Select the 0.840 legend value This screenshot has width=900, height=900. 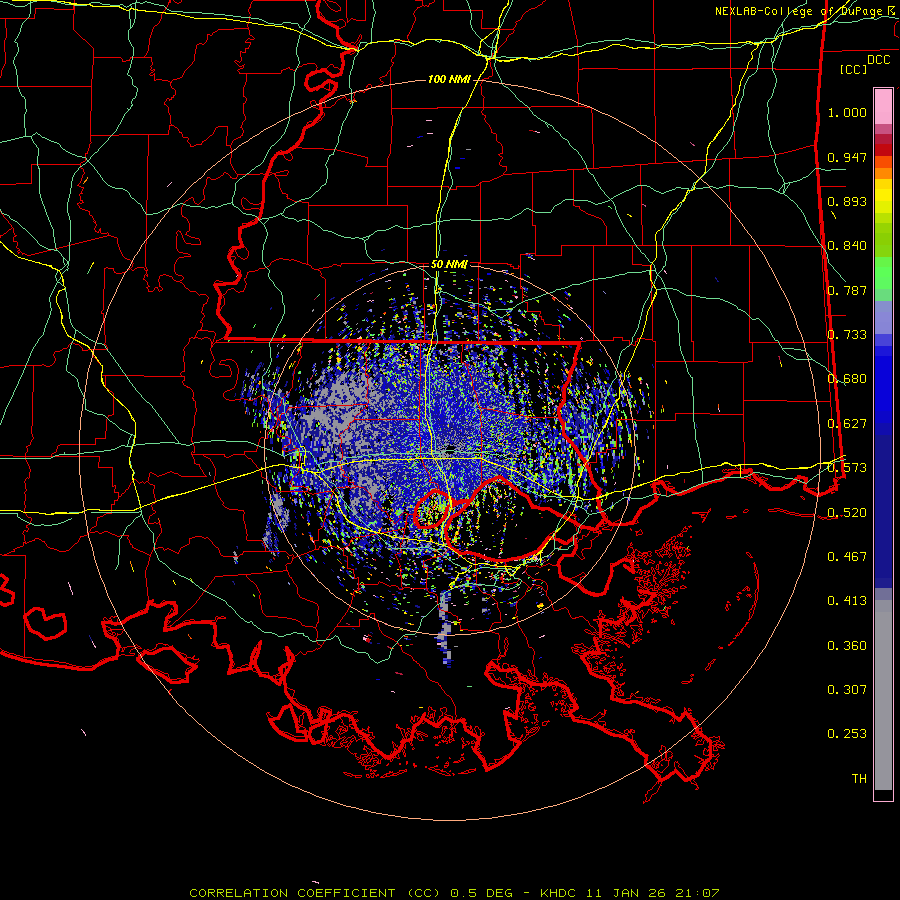point(847,246)
